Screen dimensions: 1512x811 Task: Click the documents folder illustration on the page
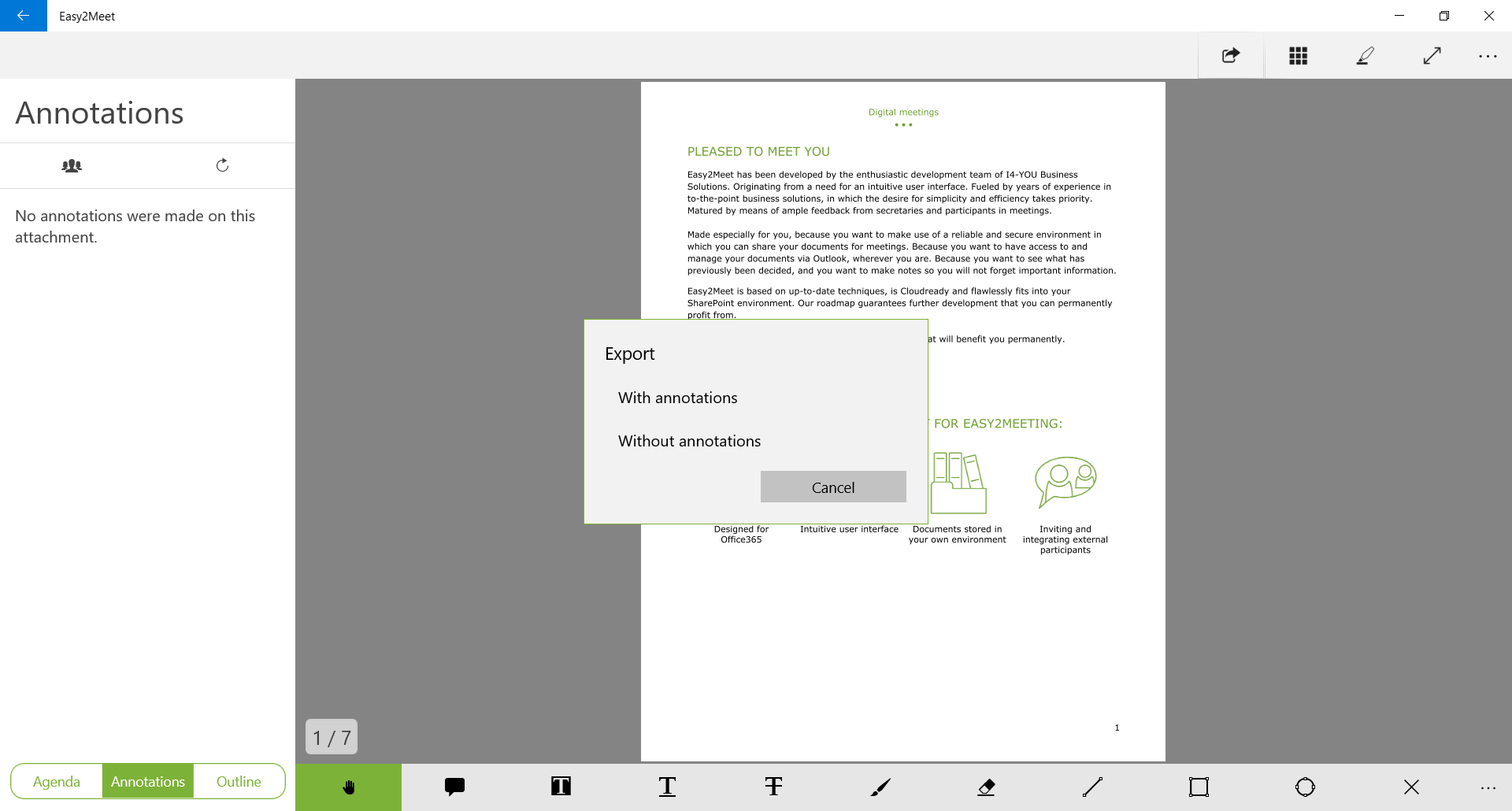click(958, 483)
